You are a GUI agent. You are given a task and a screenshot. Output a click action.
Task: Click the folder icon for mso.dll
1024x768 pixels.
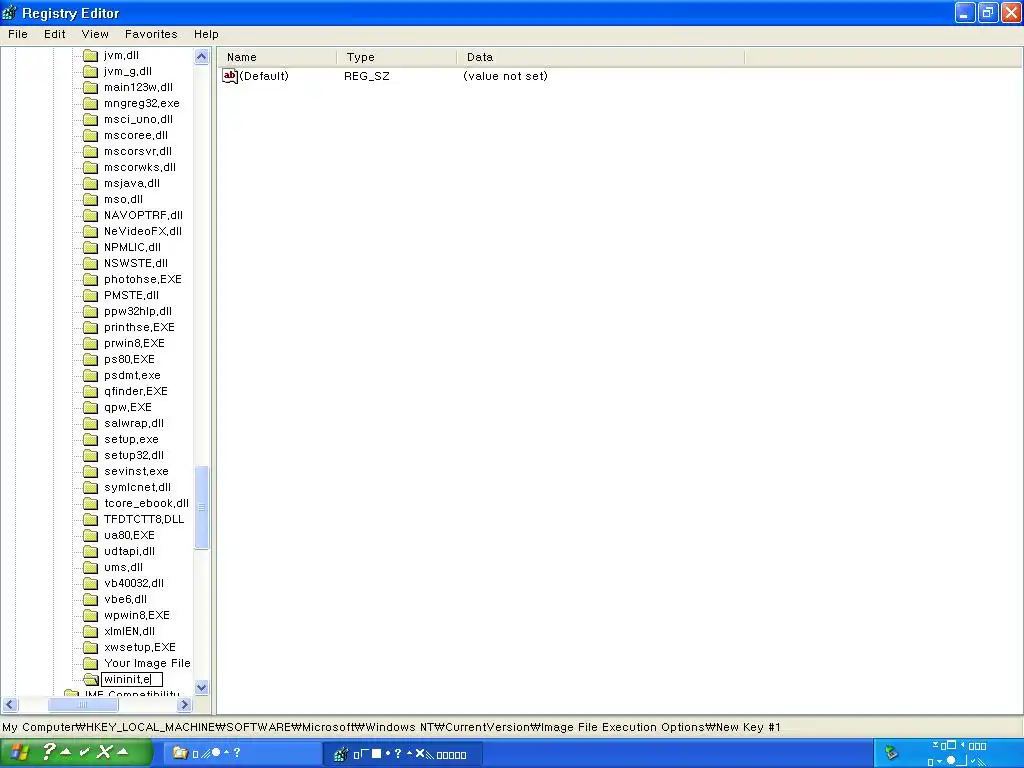pos(91,199)
